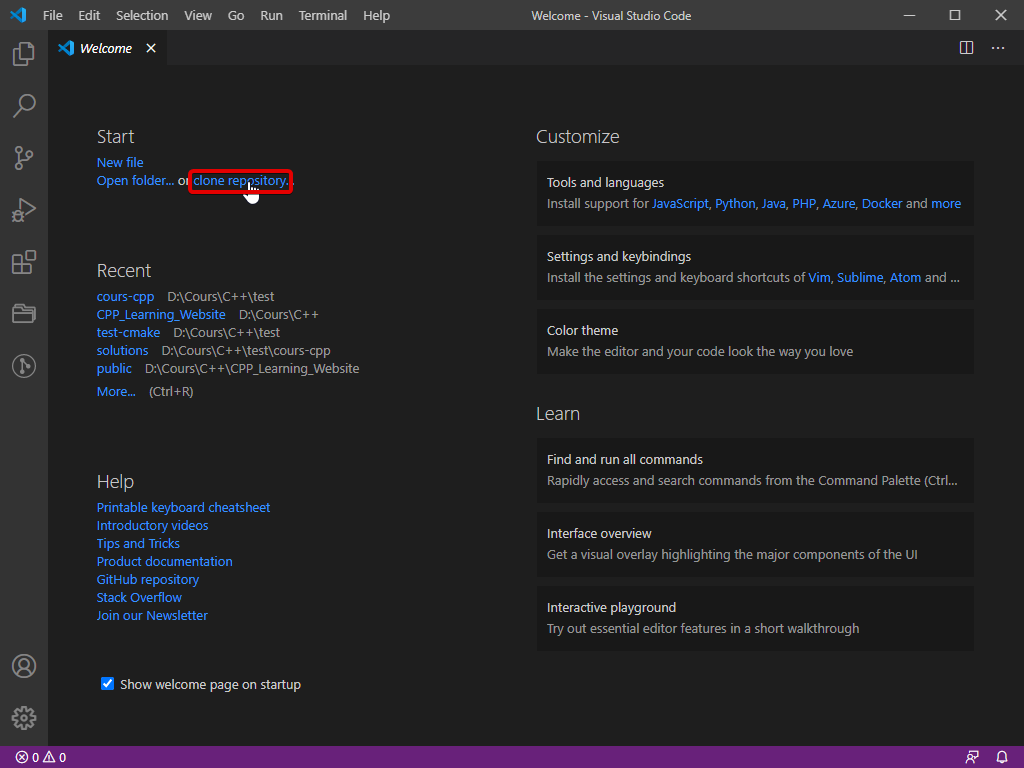
Task: Open Printable keyboard cheatsheet link
Action: [x=184, y=507]
